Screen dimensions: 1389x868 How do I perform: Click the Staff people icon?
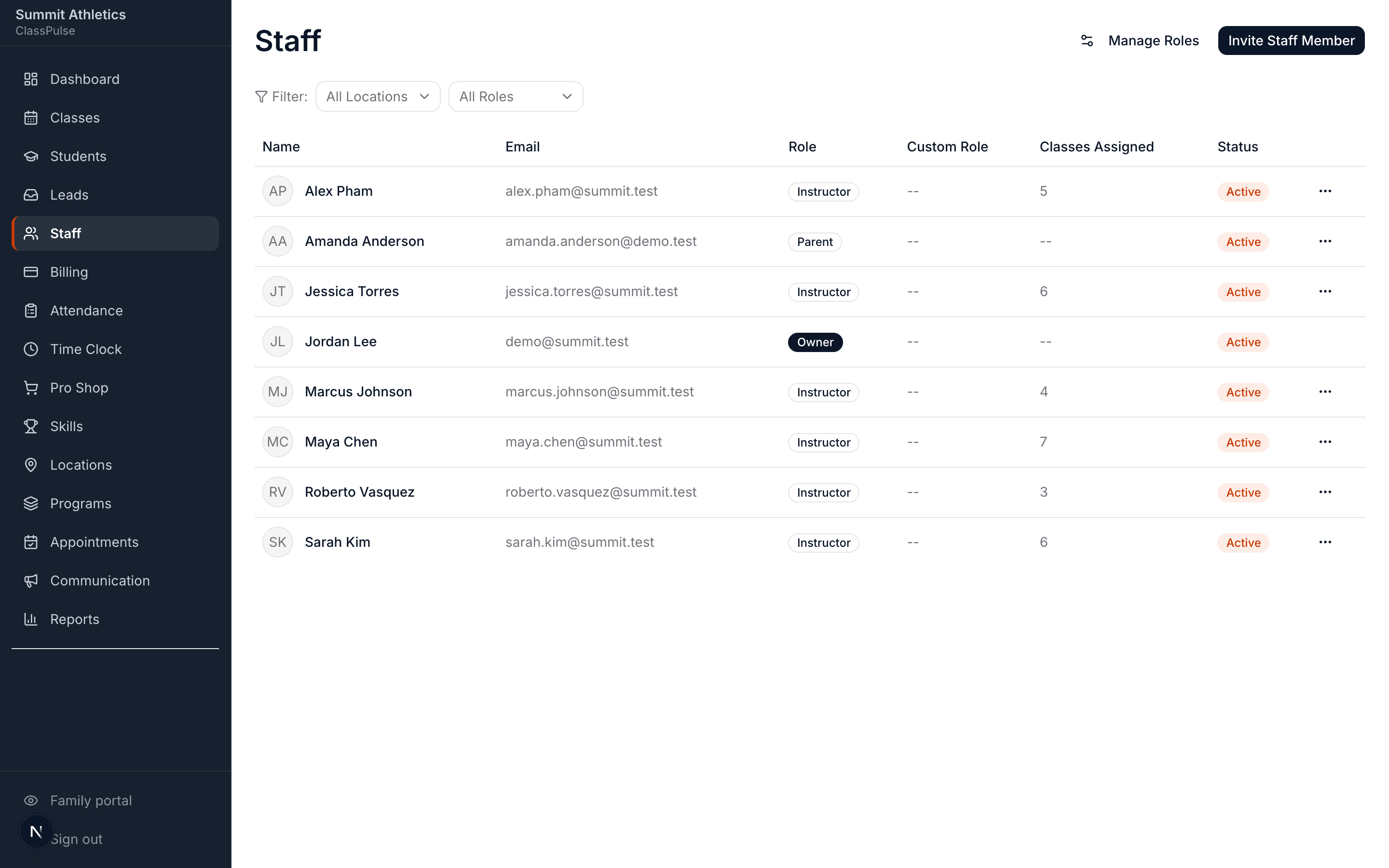click(31, 233)
